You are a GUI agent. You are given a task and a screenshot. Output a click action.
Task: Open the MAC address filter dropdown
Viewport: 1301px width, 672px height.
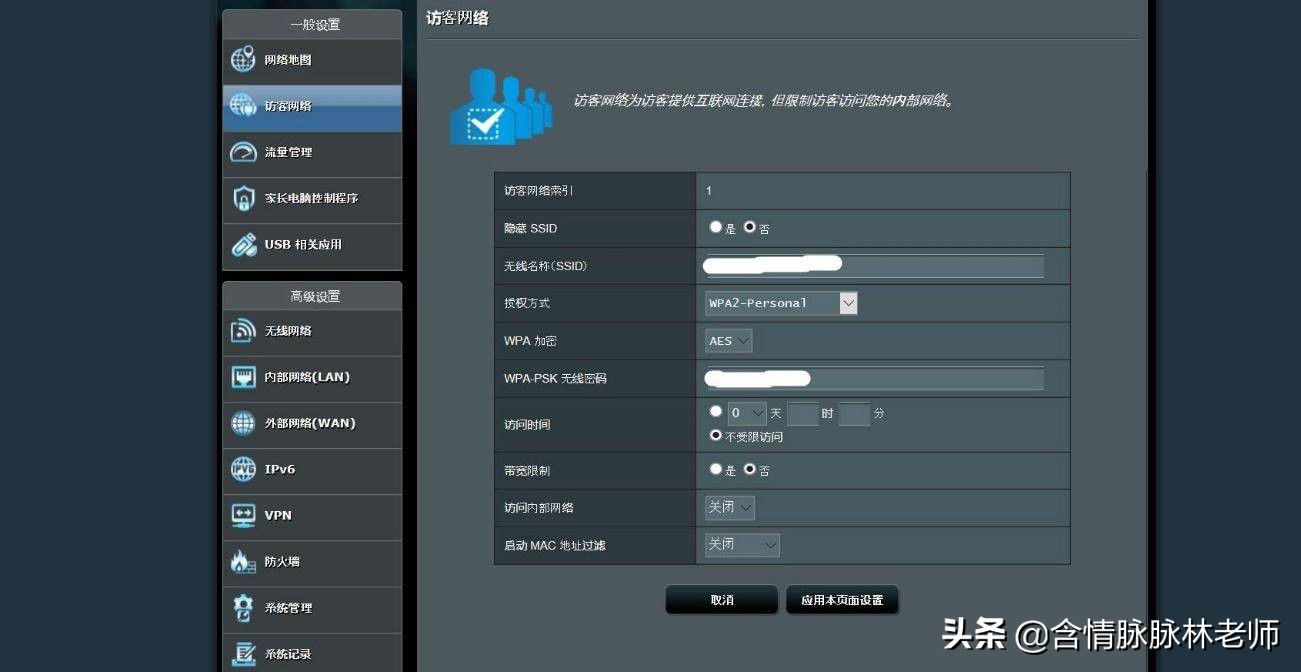pos(742,544)
